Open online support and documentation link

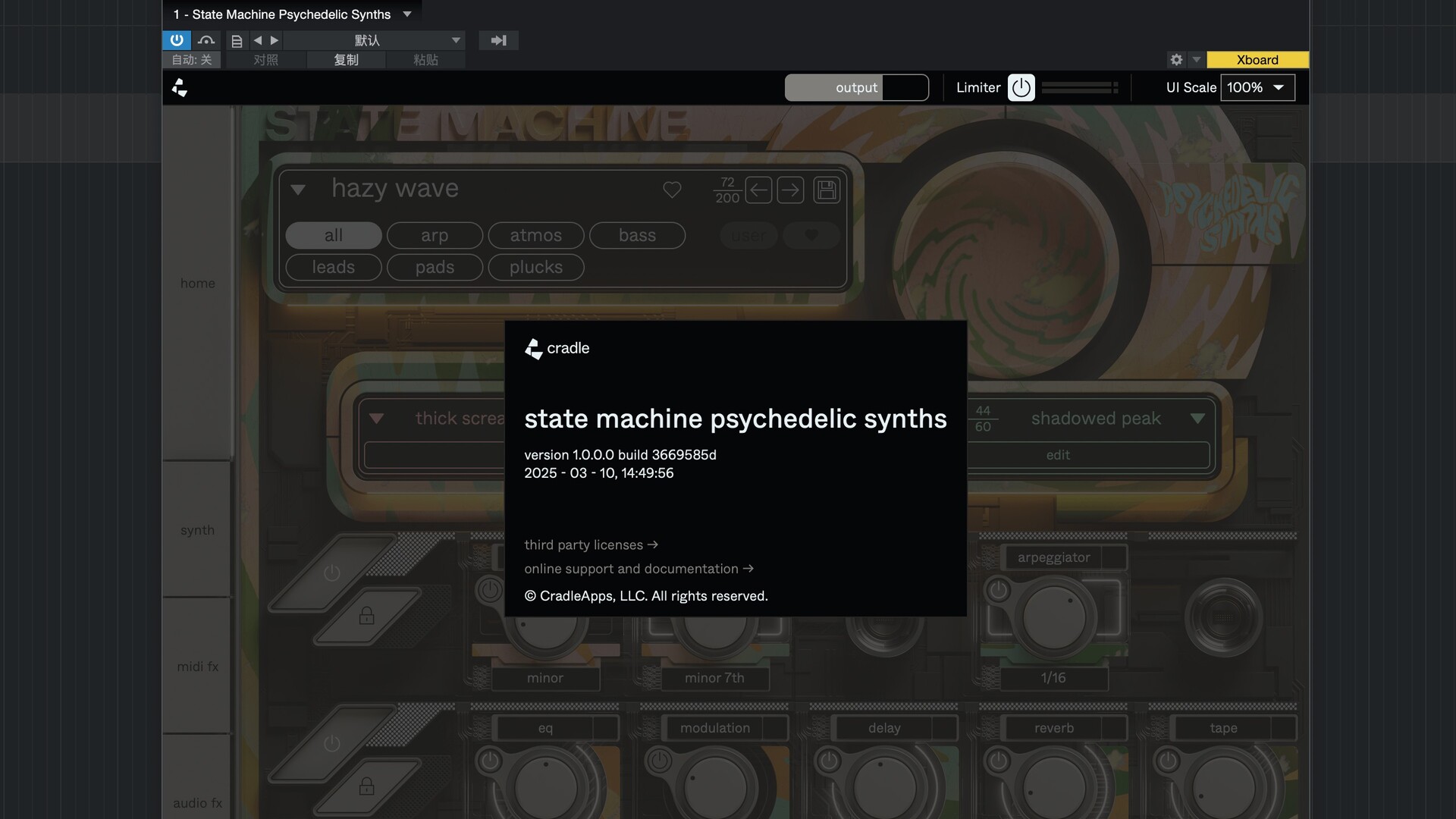(639, 569)
